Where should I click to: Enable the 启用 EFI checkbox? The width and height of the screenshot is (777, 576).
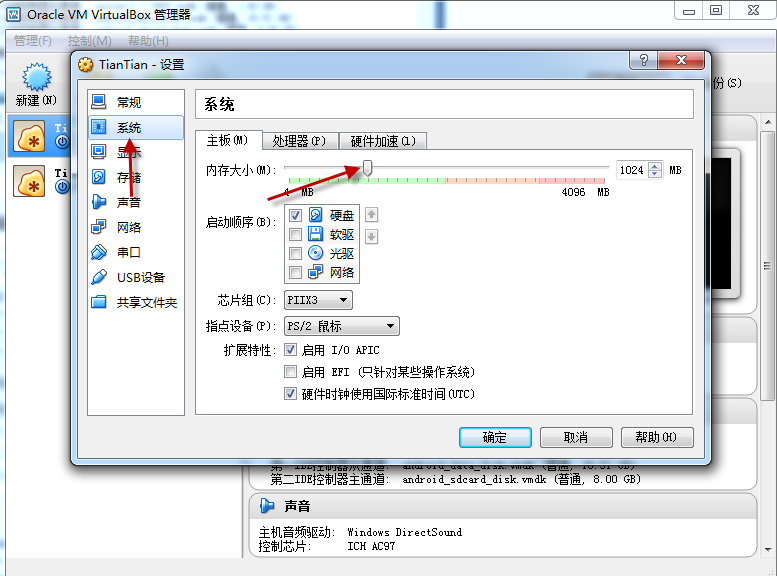point(290,371)
